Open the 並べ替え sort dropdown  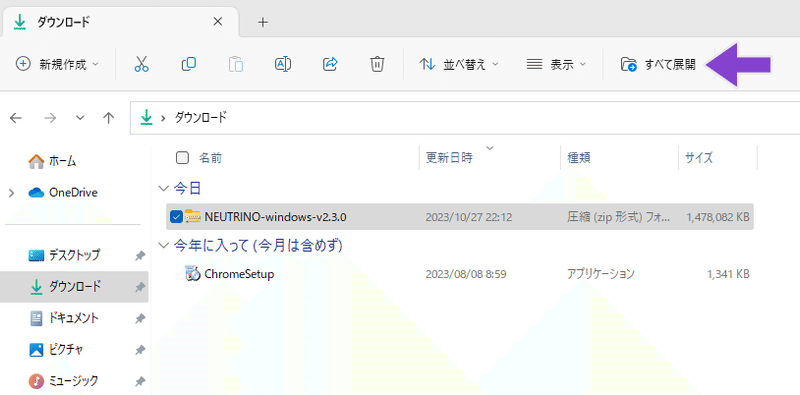458,64
